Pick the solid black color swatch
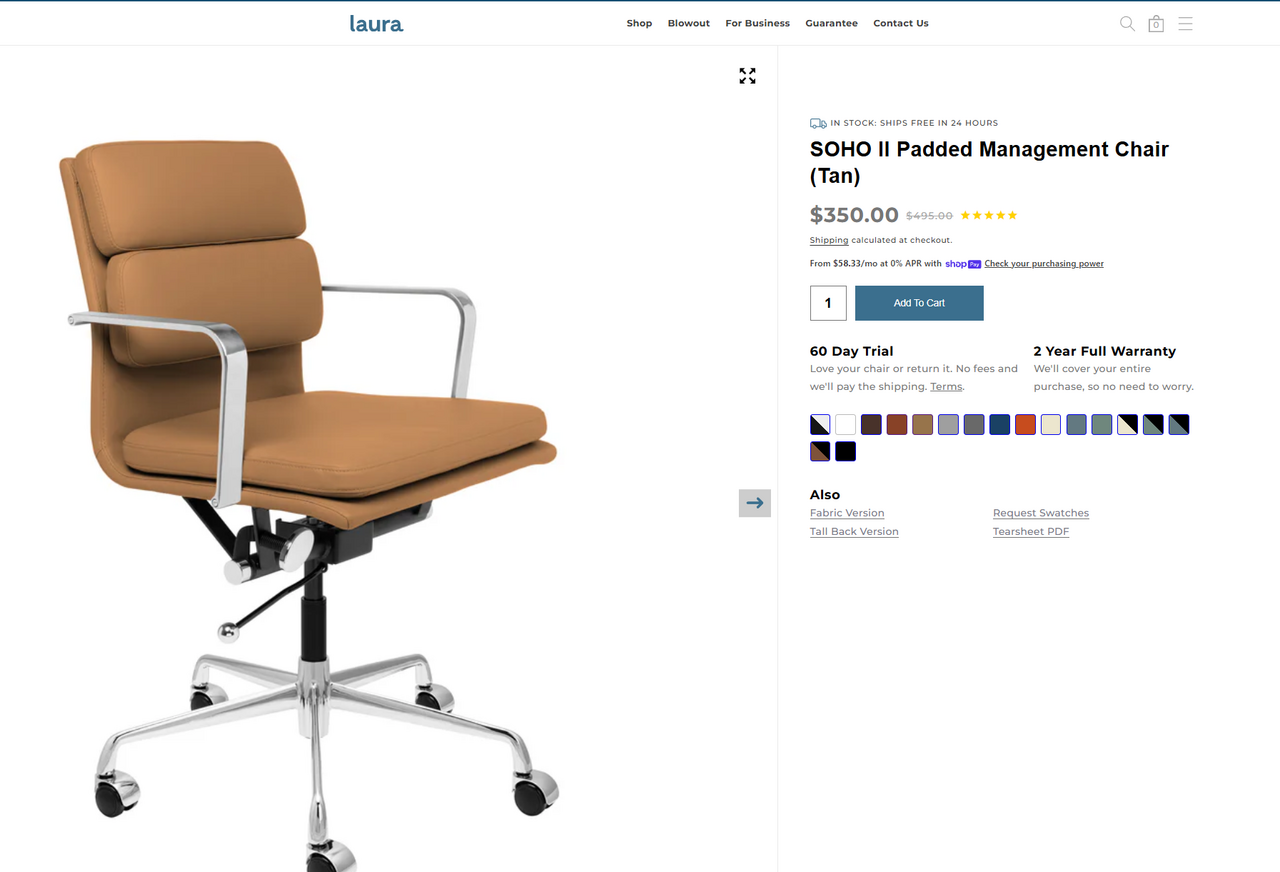Screen dimensions: 1280x872 click(x=846, y=451)
